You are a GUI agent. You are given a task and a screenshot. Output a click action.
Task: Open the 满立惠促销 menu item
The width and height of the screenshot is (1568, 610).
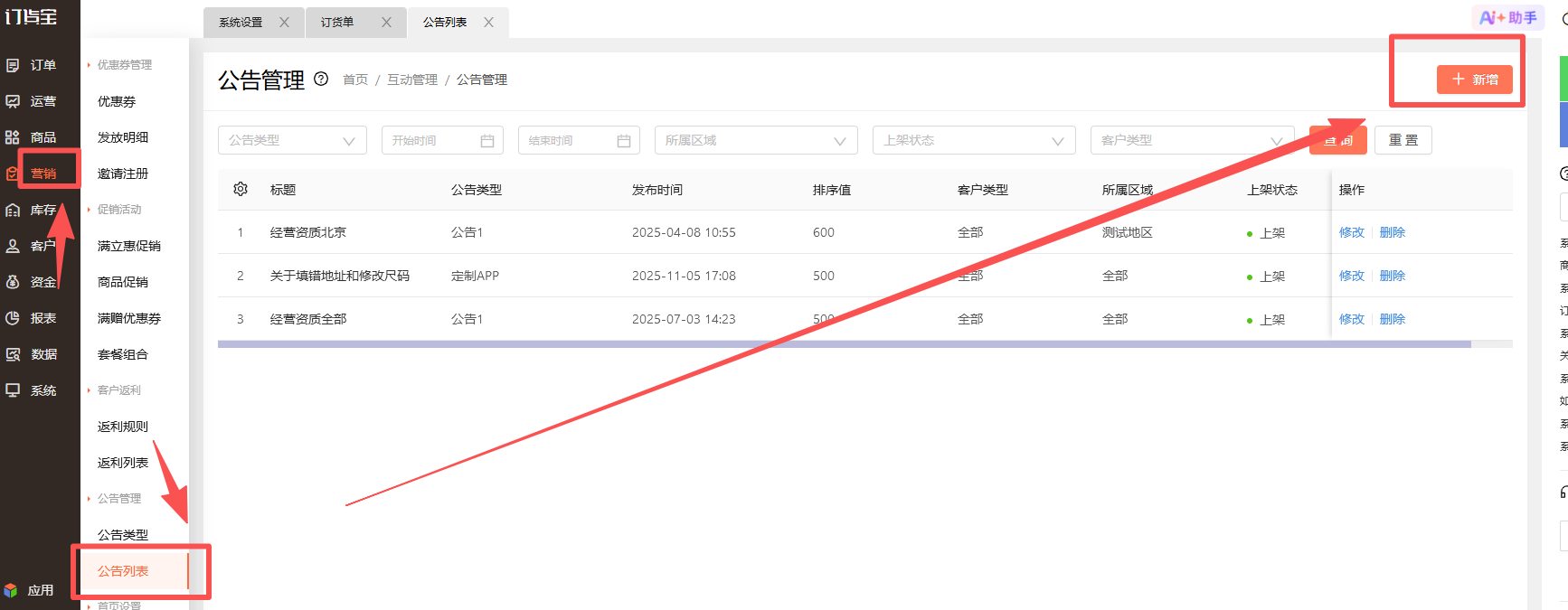click(x=129, y=246)
